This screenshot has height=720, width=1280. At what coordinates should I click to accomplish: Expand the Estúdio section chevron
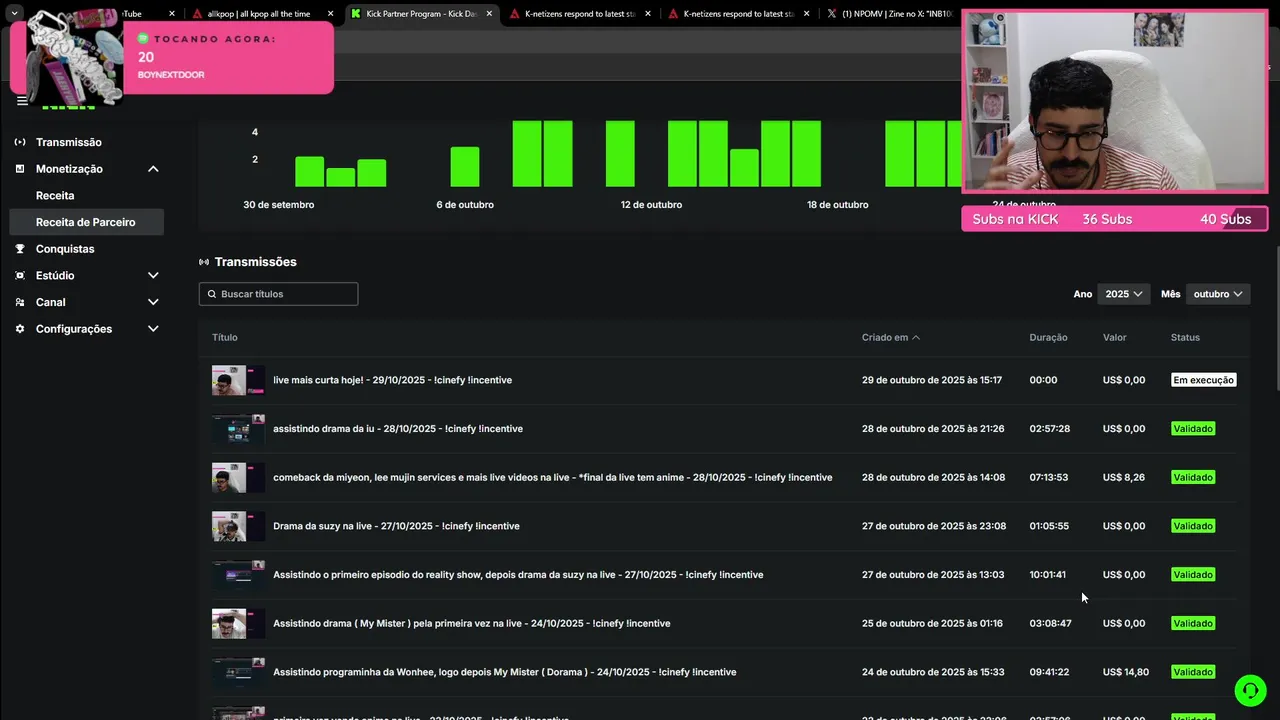click(153, 275)
